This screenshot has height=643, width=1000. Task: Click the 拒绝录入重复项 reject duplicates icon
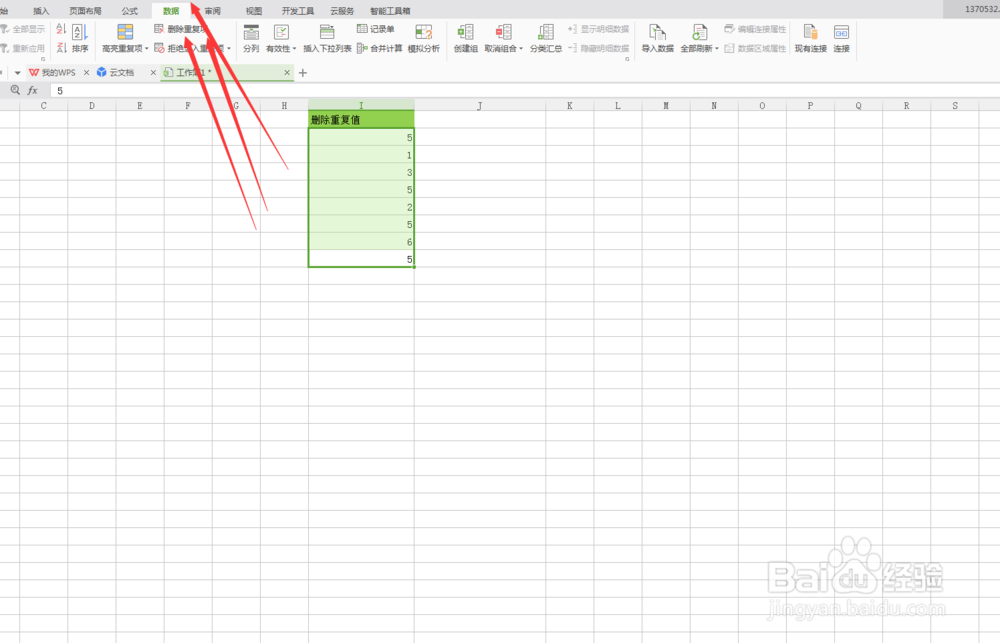coord(159,48)
